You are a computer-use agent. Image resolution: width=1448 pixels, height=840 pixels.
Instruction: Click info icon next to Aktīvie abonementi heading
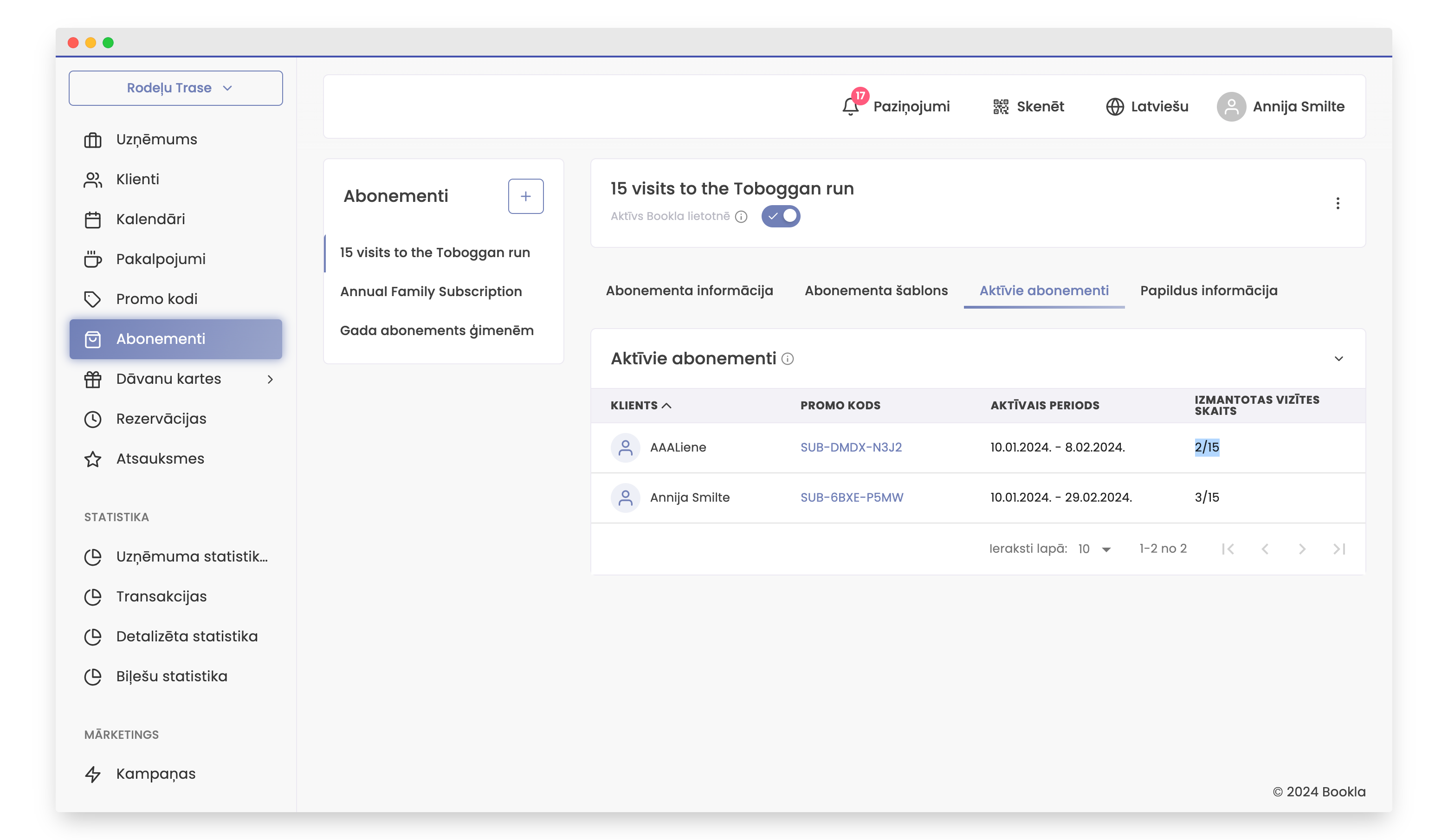point(788,359)
